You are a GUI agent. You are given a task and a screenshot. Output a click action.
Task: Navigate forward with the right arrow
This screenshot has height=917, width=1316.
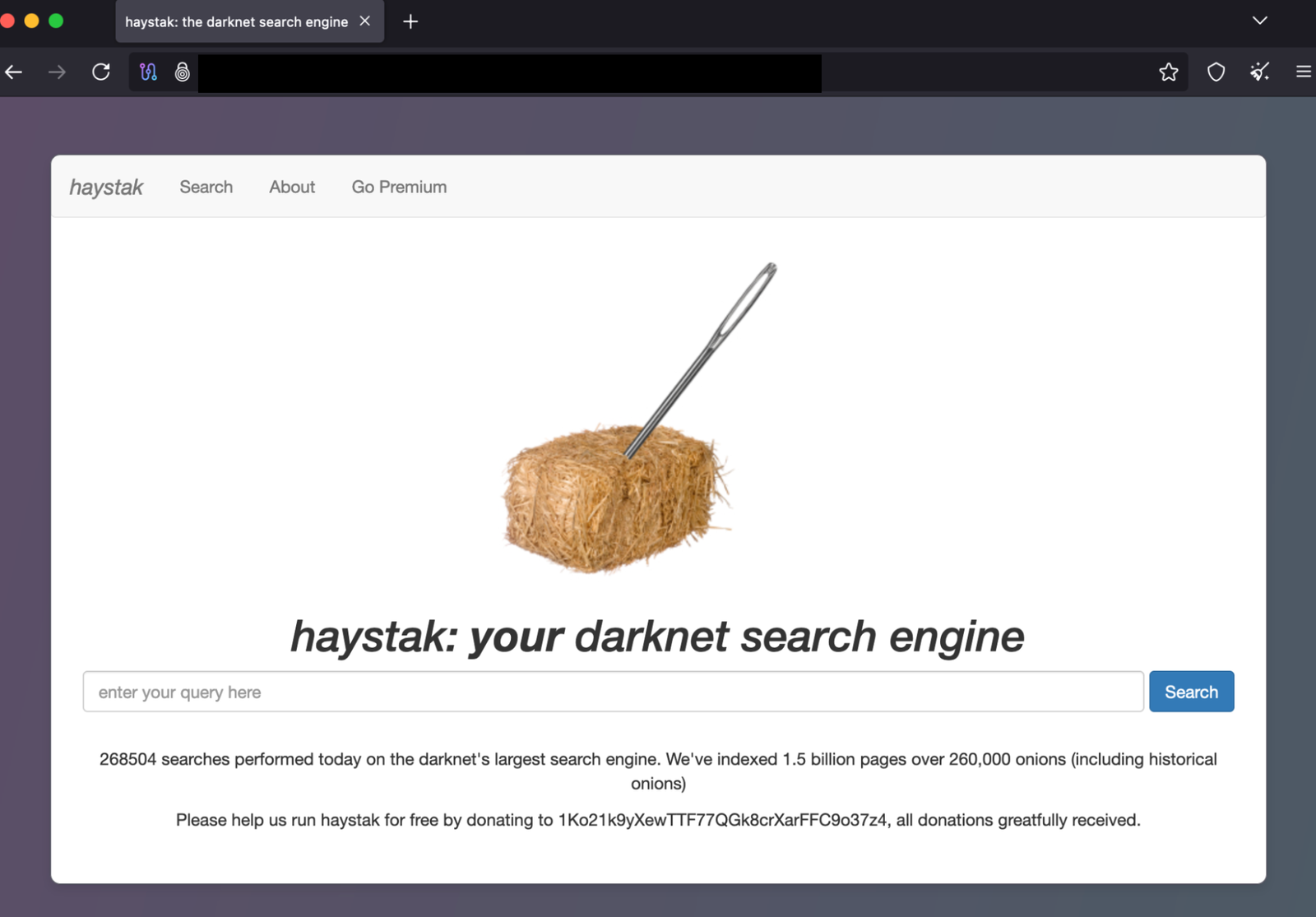coord(56,72)
